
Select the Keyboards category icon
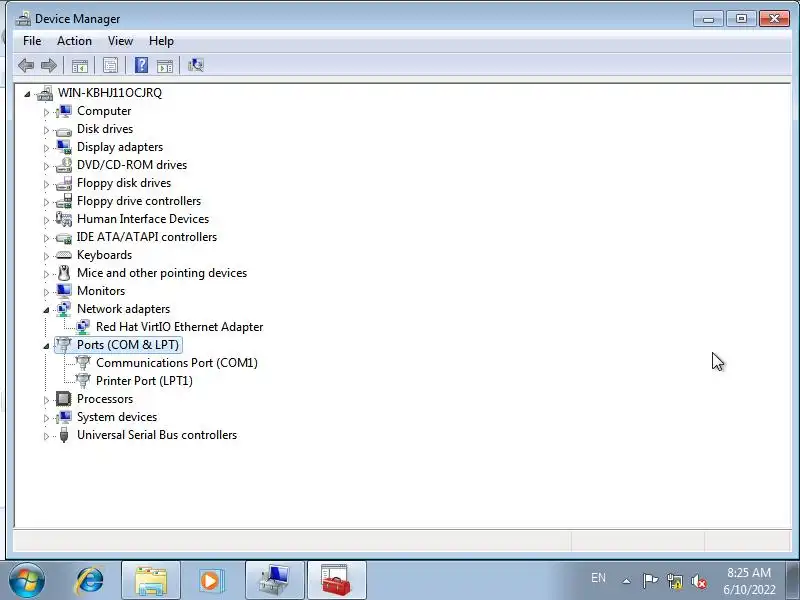click(x=64, y=255)
